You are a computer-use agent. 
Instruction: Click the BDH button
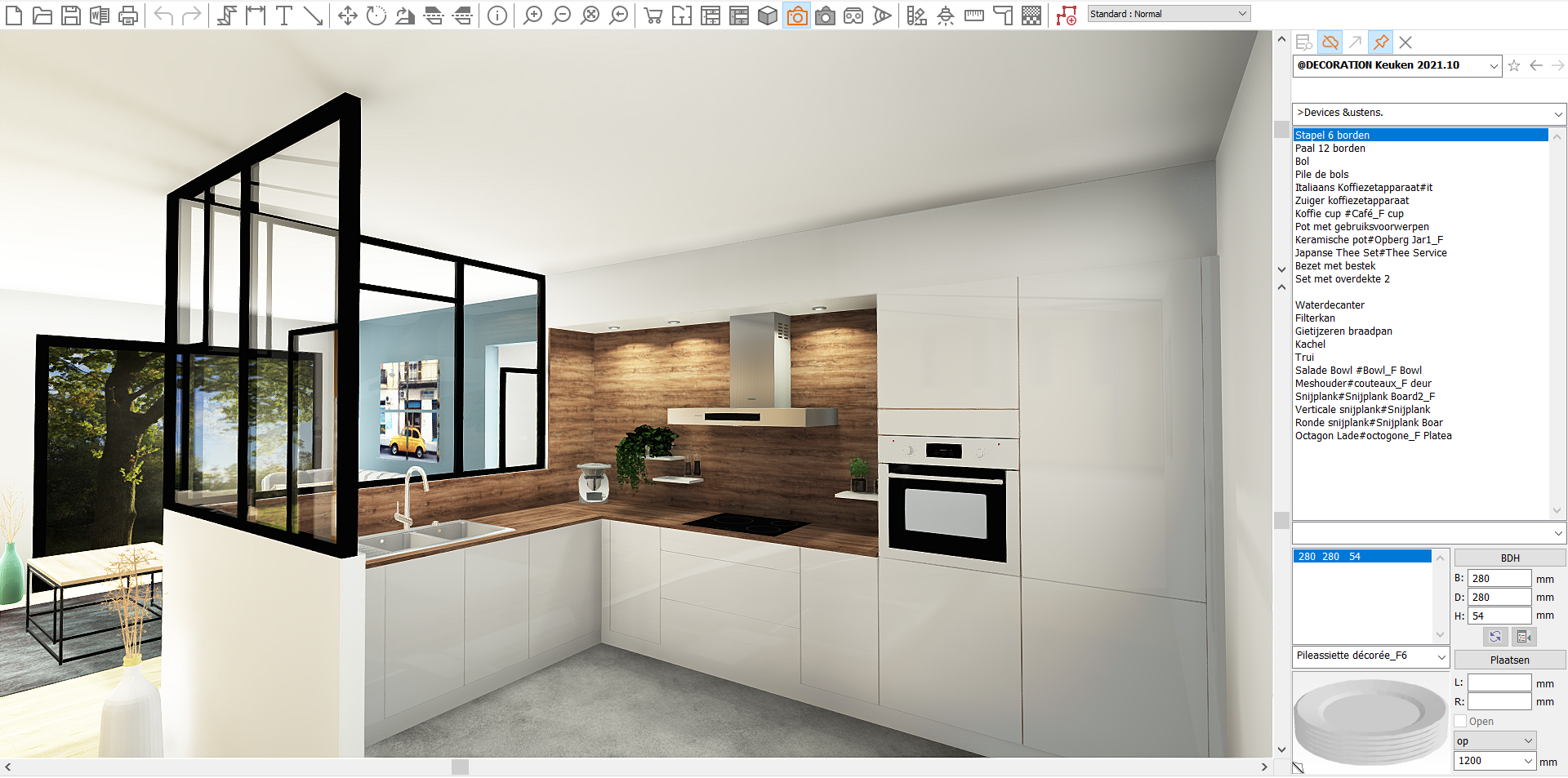pos(1509,558)
